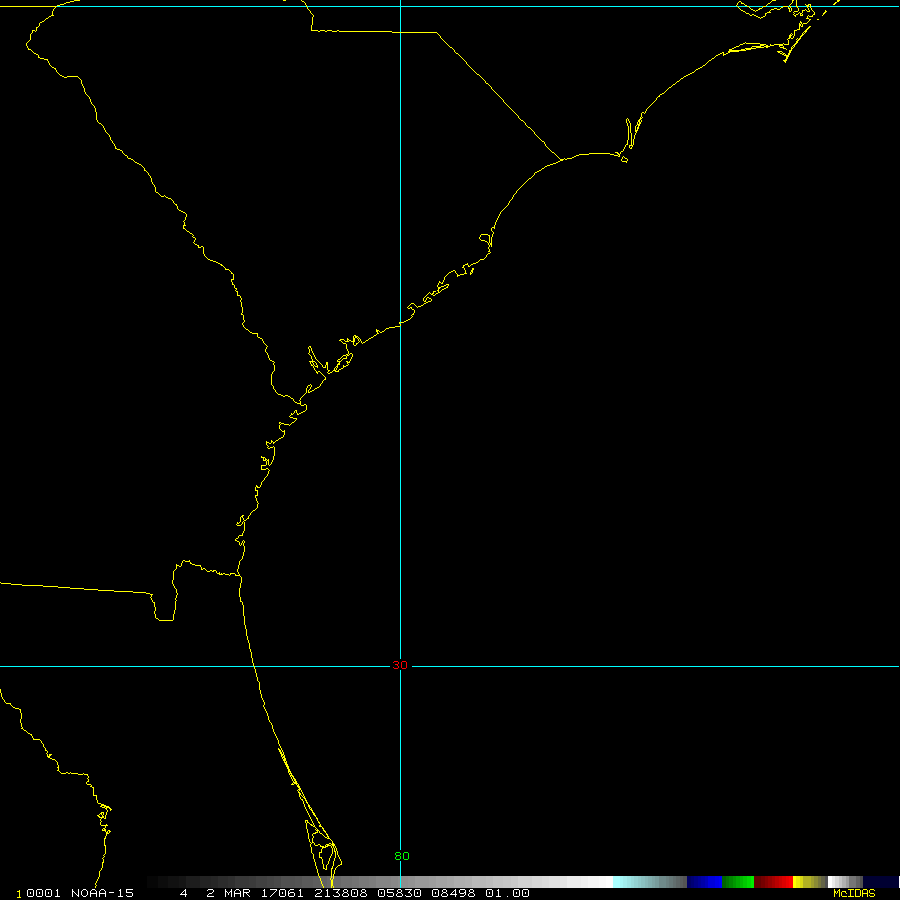Viewport: 900px width, 900px height.
Task: Select the yellow segment of the color bar
Action: [x=808, y=882]
